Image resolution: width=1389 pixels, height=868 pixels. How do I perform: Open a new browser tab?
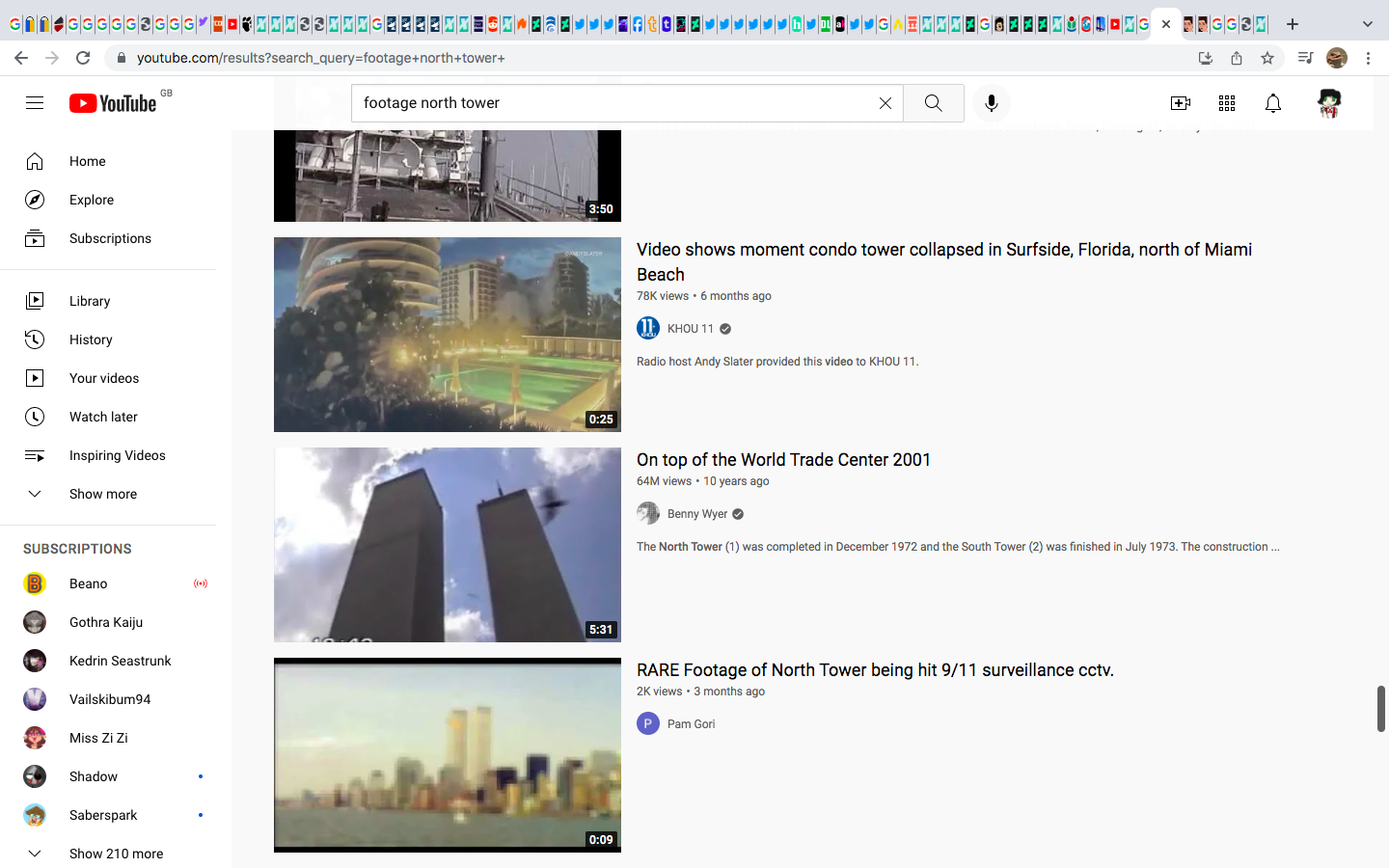click(1293, 24)
